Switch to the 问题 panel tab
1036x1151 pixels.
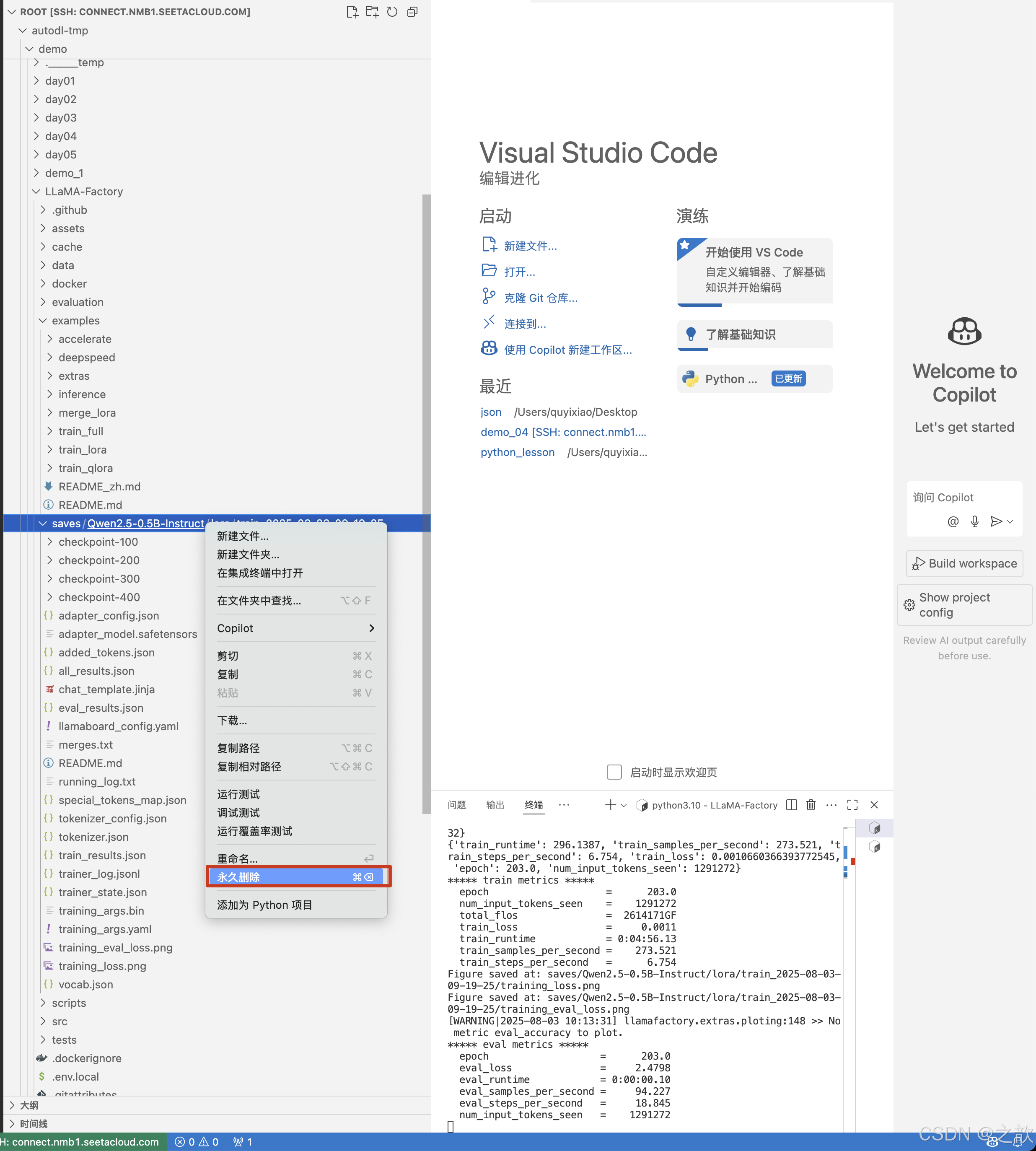[456, 805]
